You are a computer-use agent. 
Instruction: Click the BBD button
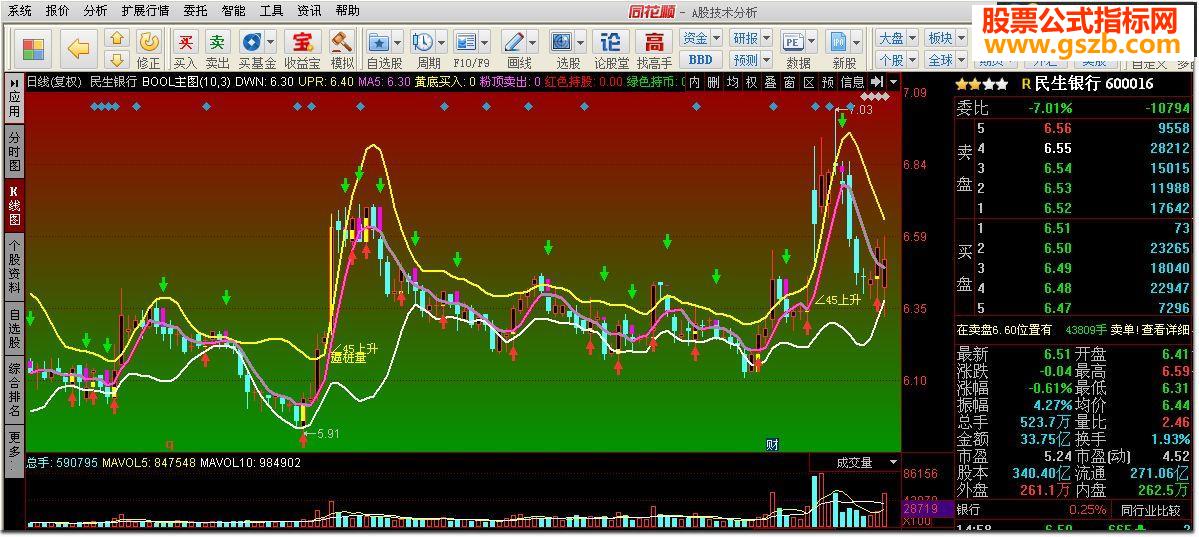(700, 59)
